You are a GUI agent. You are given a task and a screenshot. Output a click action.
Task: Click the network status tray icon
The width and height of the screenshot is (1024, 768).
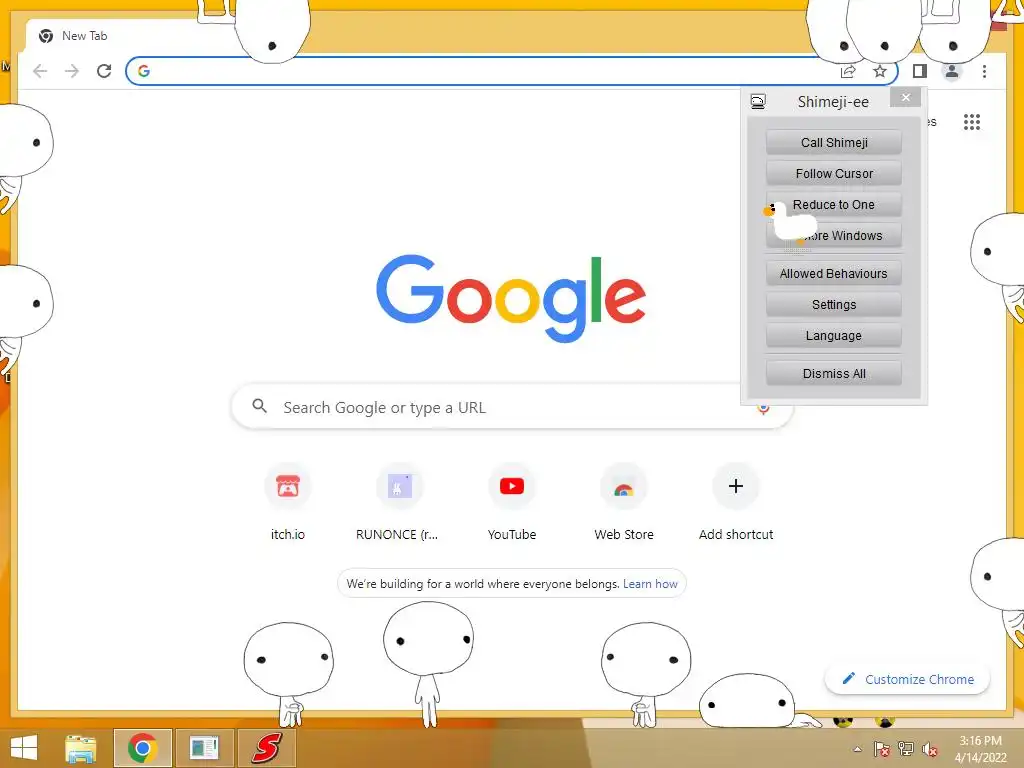point(906,750)
